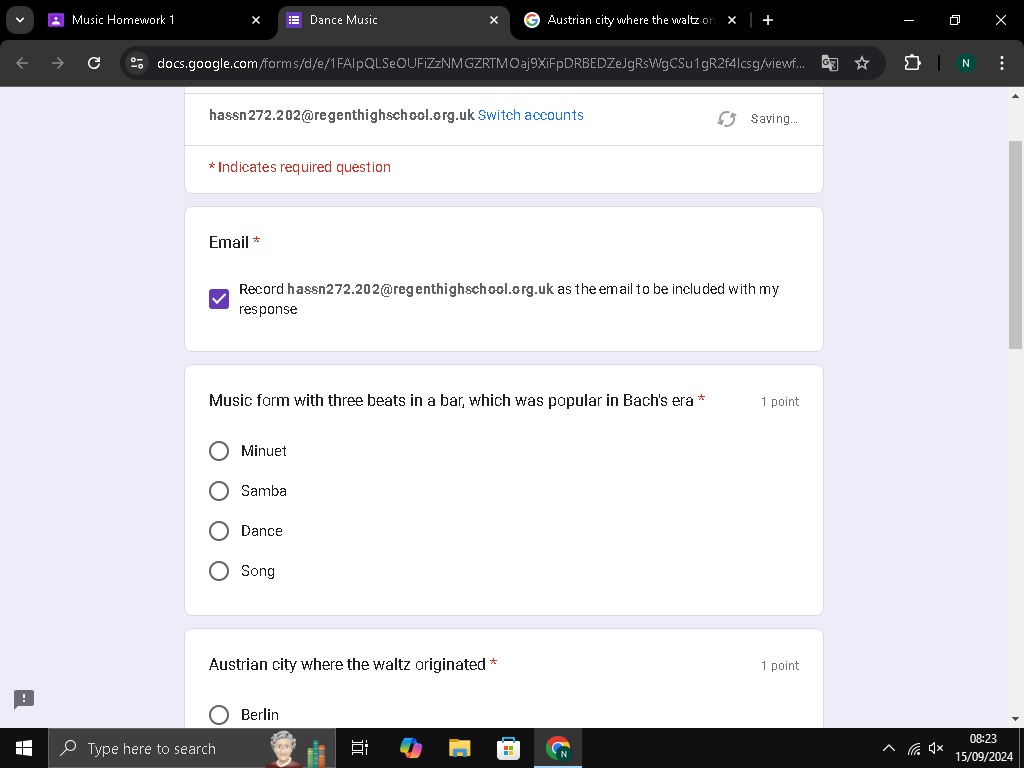
Task: Click the Type here to search box
Action: pos(191,748)
